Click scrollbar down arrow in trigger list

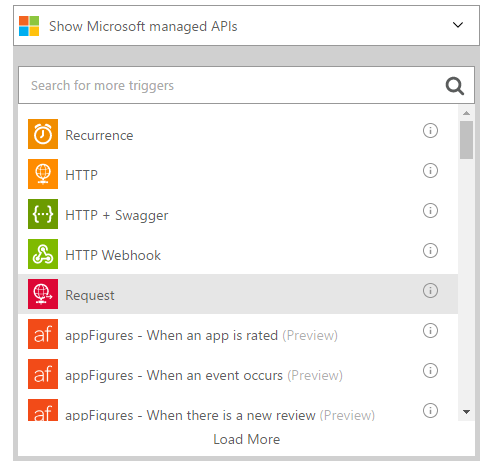[x=466, y=412]
